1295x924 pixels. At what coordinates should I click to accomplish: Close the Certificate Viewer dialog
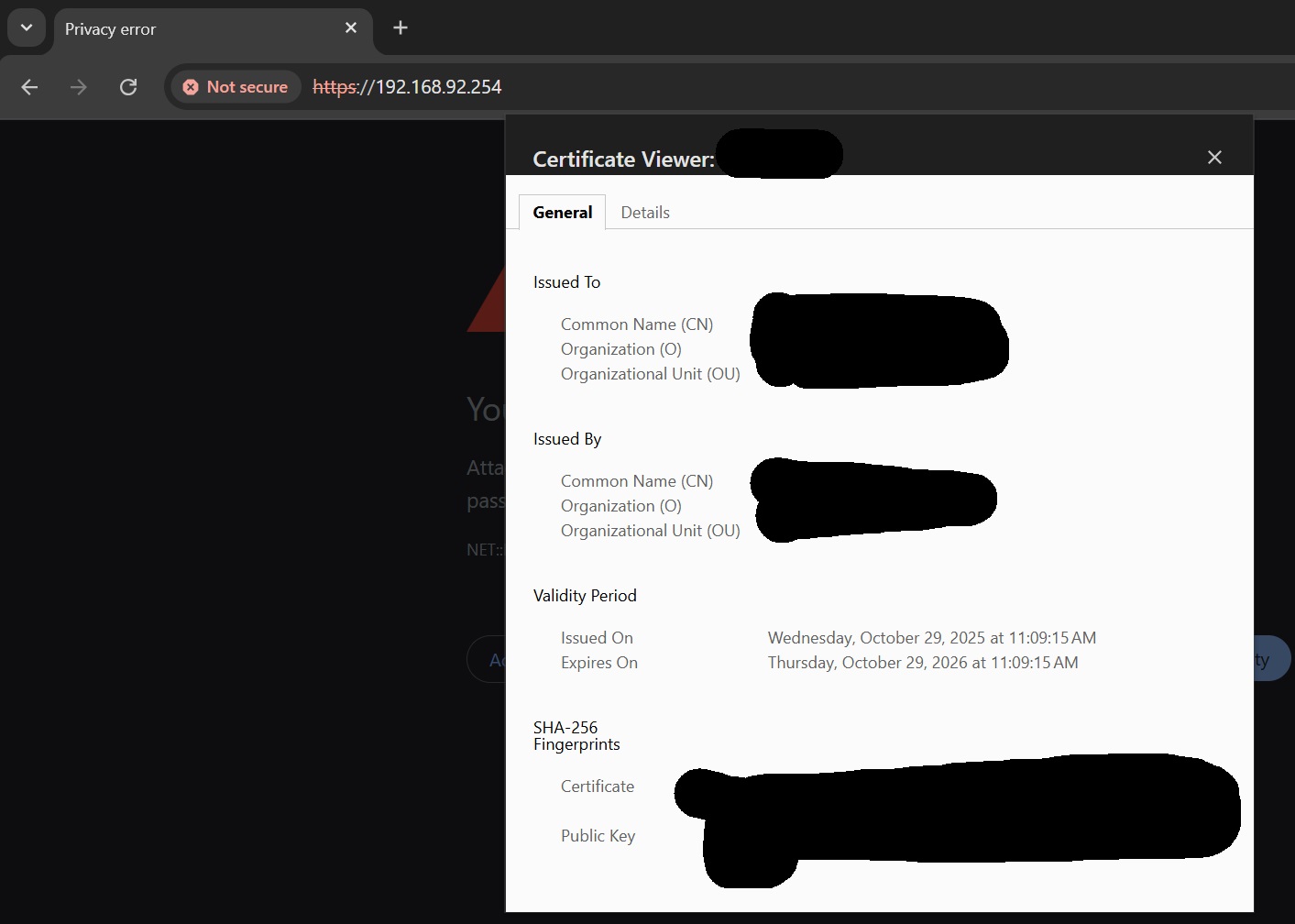(1214, 158)
